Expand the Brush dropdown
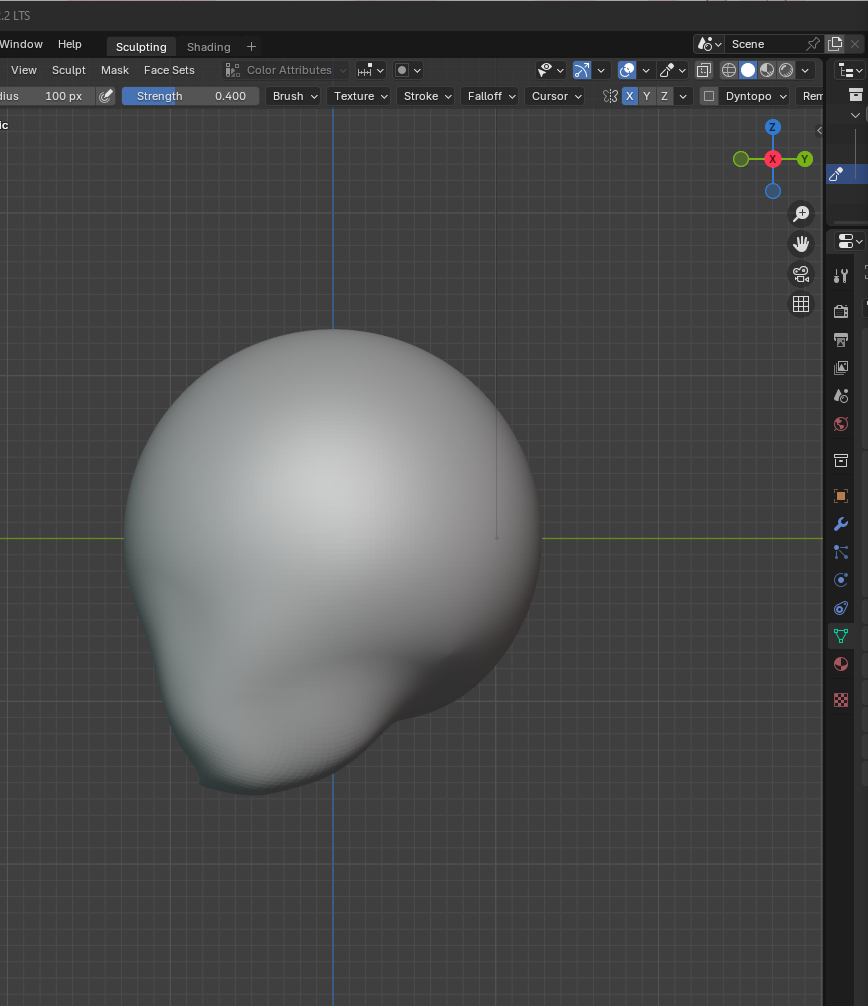Screen dimensions: 868x1006 click(294, 96)
